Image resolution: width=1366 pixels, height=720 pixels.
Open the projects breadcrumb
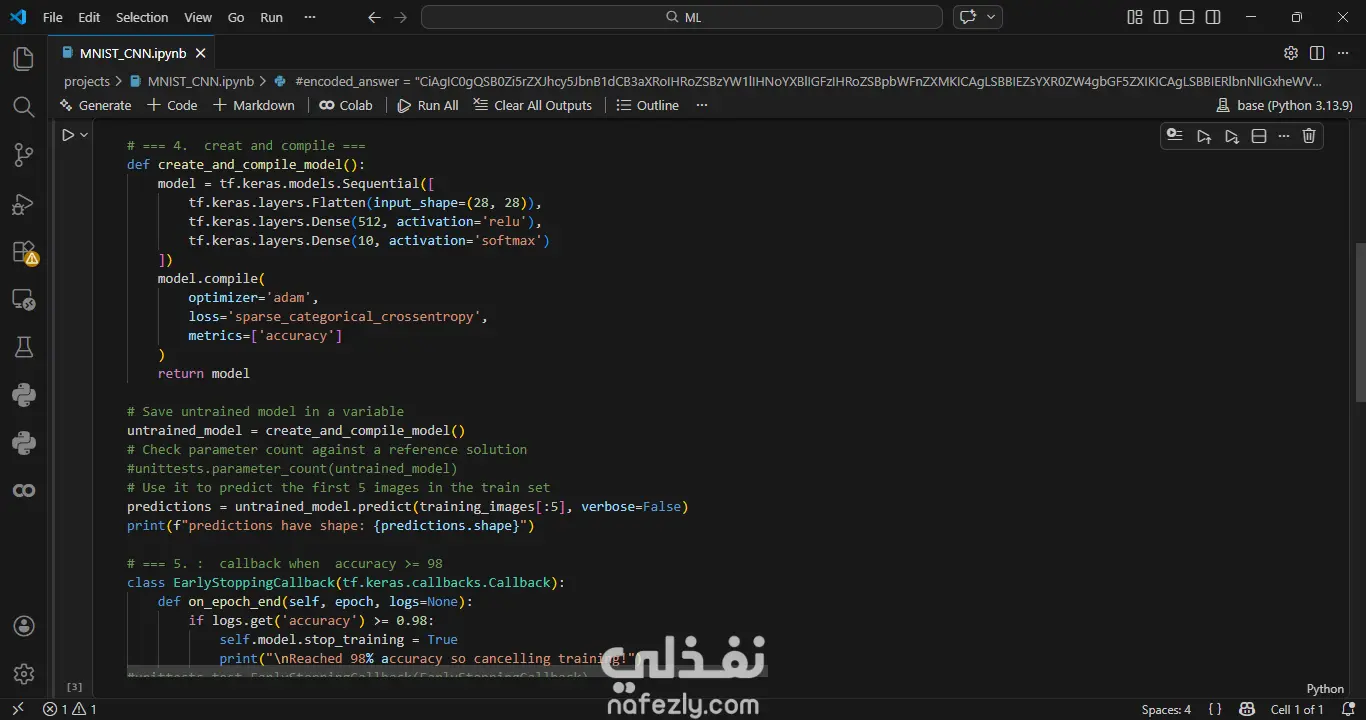87,81
